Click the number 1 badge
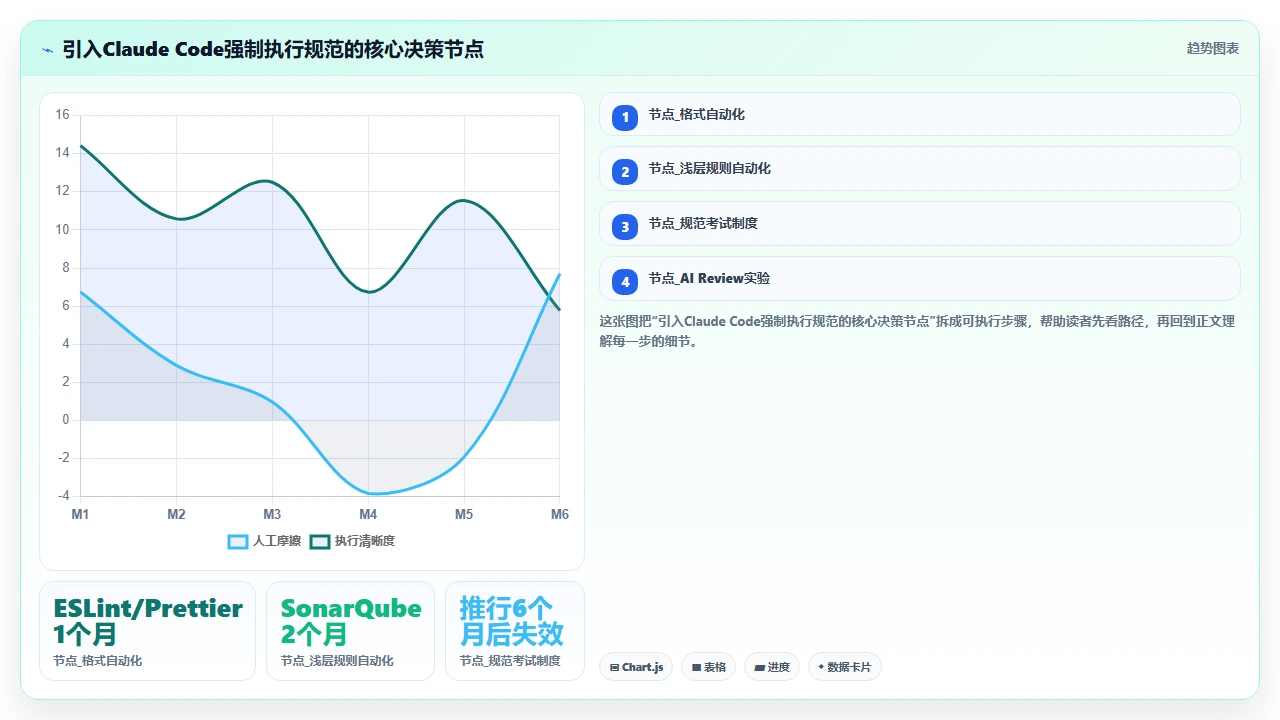Screen dimensions: 1280x720 [x=625, y=117]
